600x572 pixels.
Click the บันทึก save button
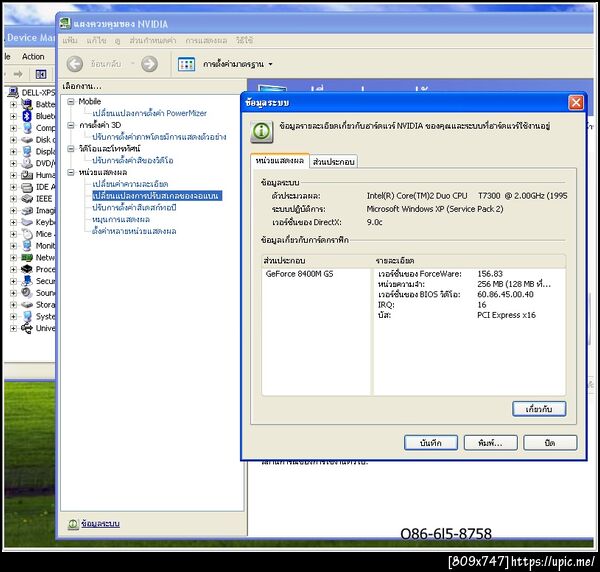coord(431,443)
